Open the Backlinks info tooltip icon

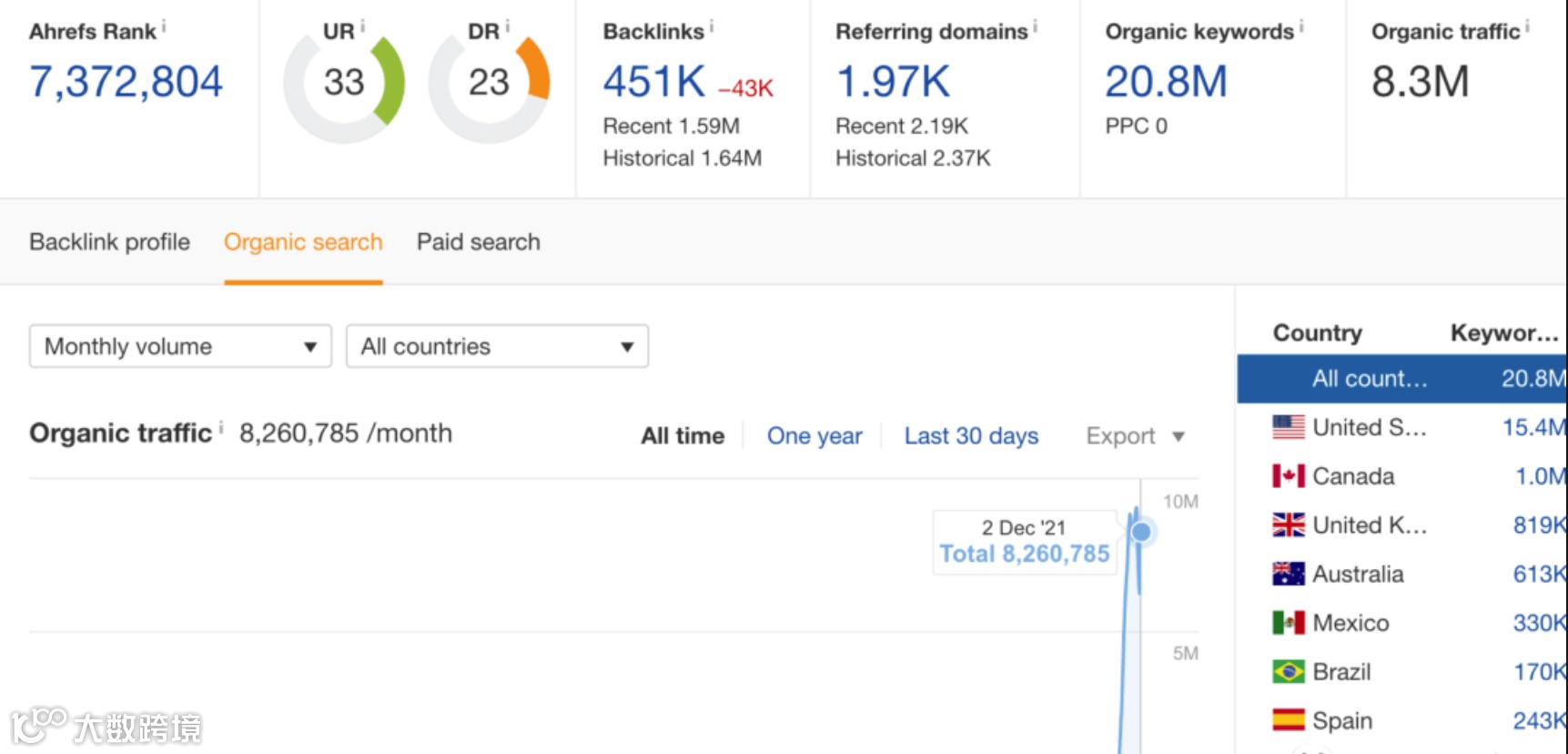pos(712,27)
